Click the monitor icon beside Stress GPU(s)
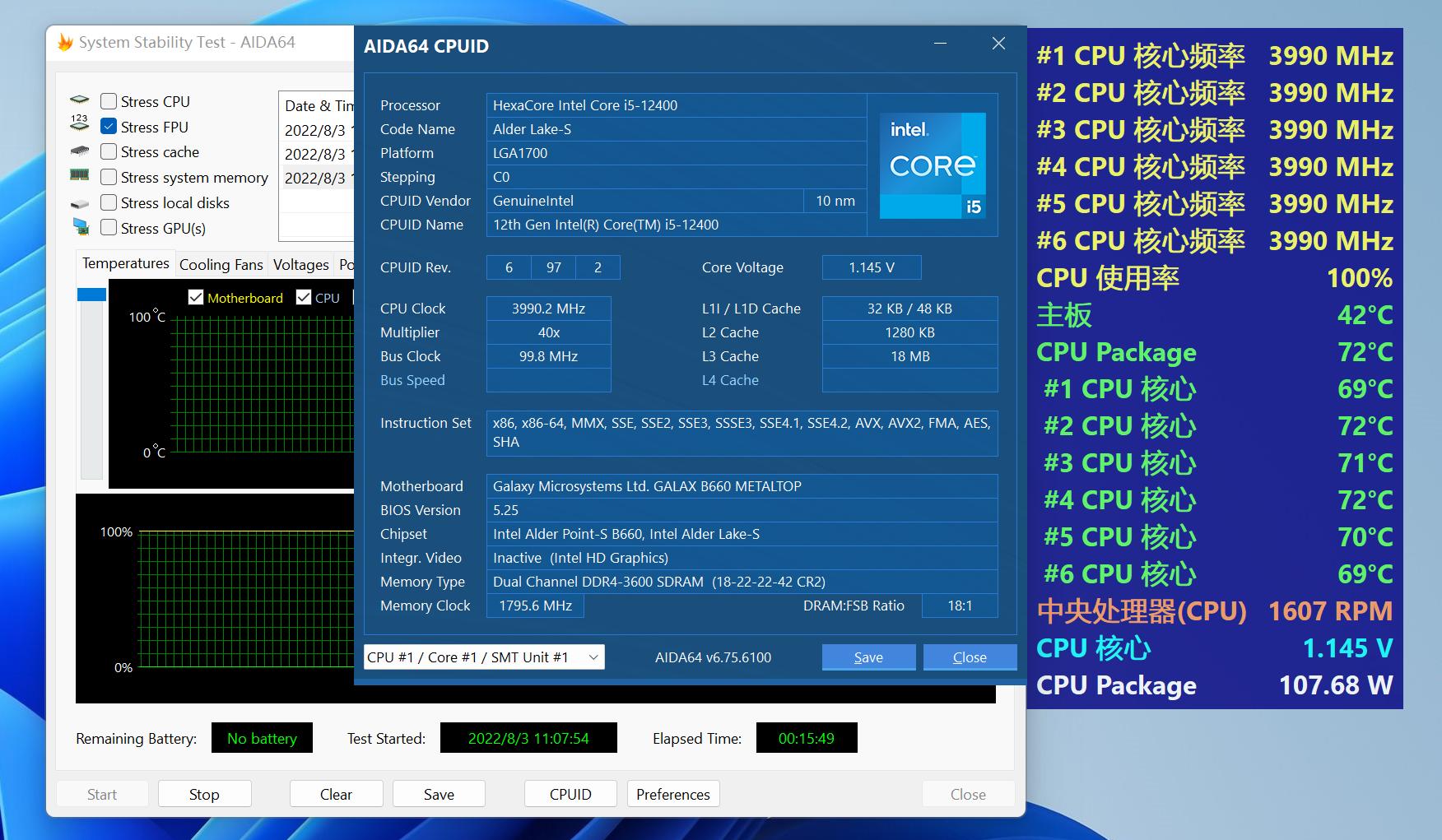Screen dimensions: 1442x840 (81, 227)
